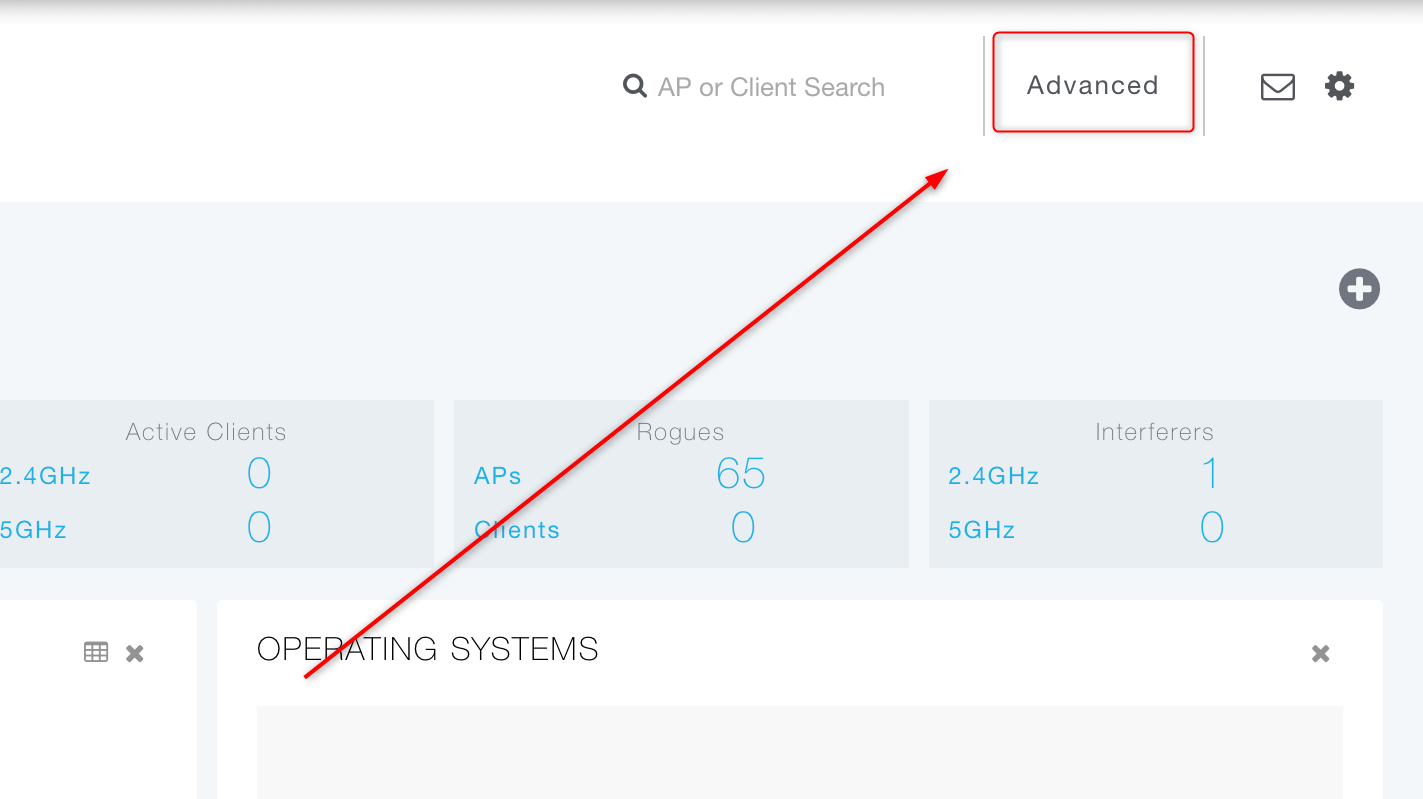The height and width of the screenshot is (799, 1423).
Task: Open Interferers 5GHz link
Action: [x=982, y=529]
